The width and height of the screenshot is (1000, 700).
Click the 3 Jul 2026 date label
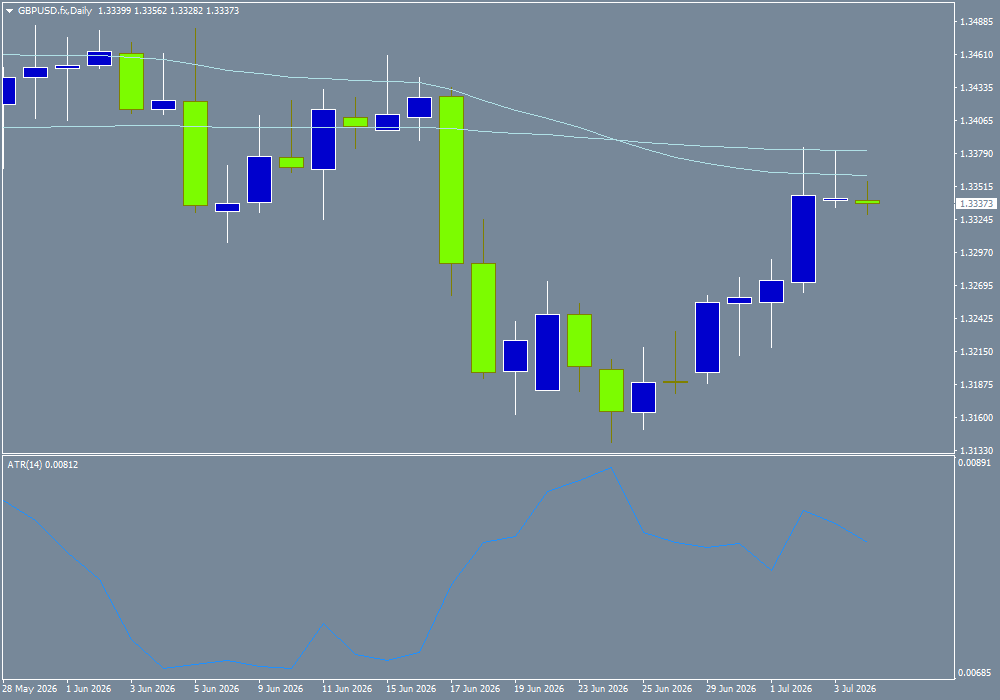[855, 689]
